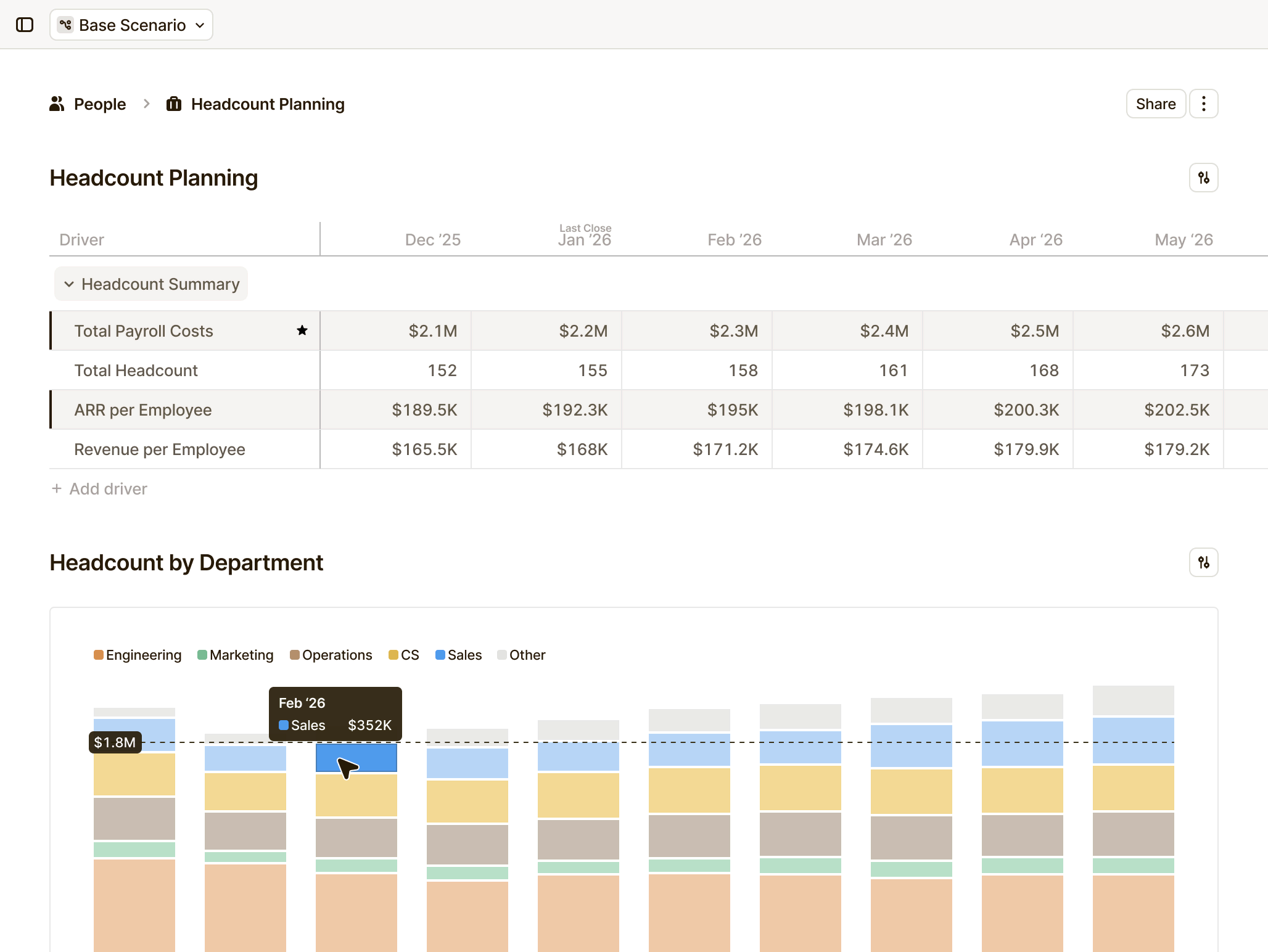Click the branch icon inside Base Scenario button

tap(66, 25)
